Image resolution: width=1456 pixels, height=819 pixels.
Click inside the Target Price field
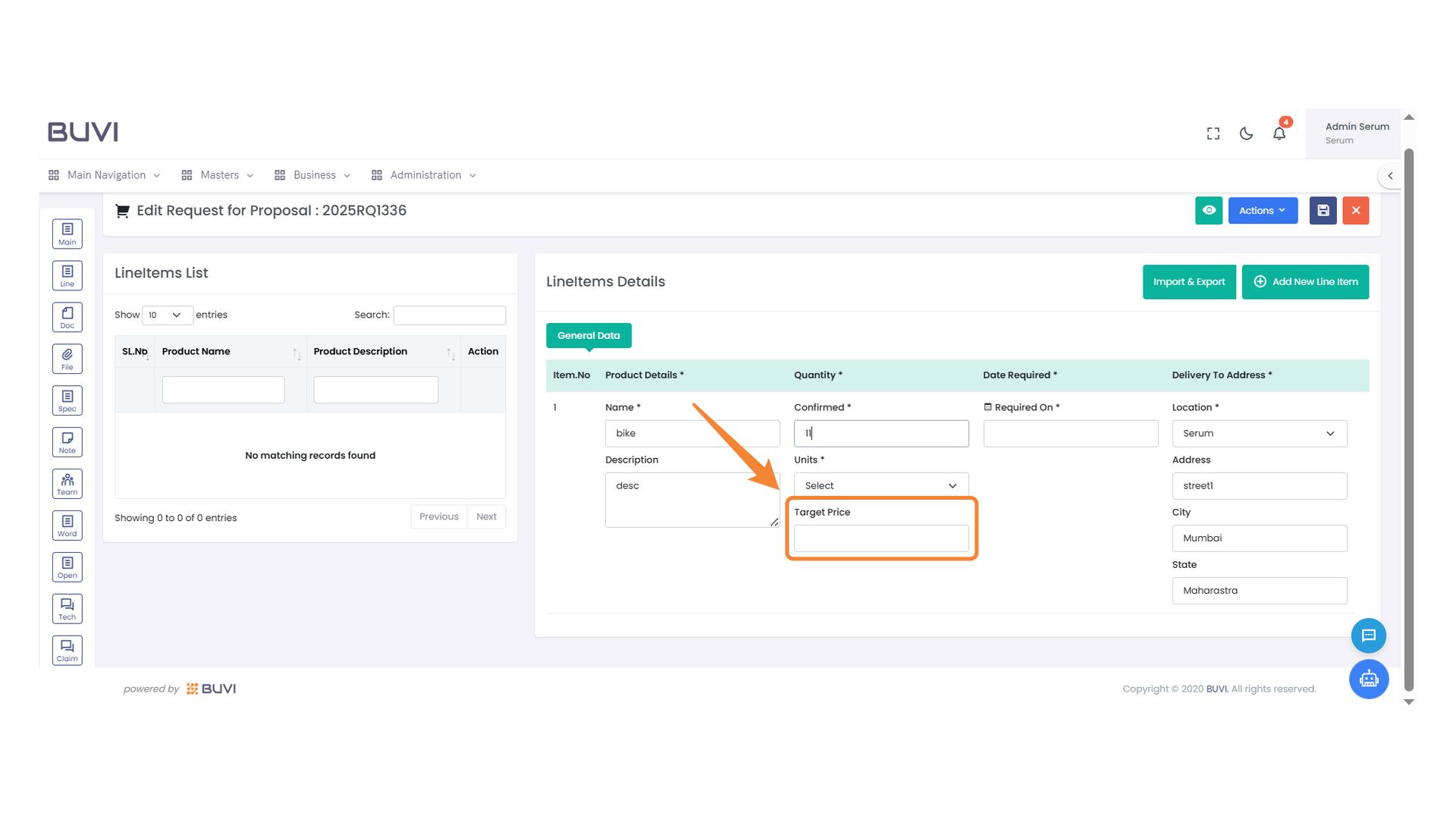coord(880,538)
